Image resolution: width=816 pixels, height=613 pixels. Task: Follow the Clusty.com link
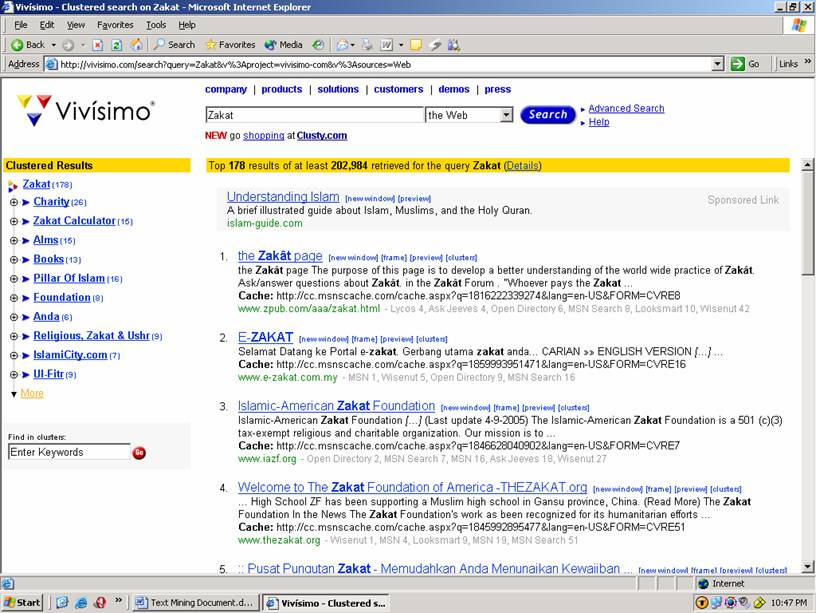[x=322, y=135]
